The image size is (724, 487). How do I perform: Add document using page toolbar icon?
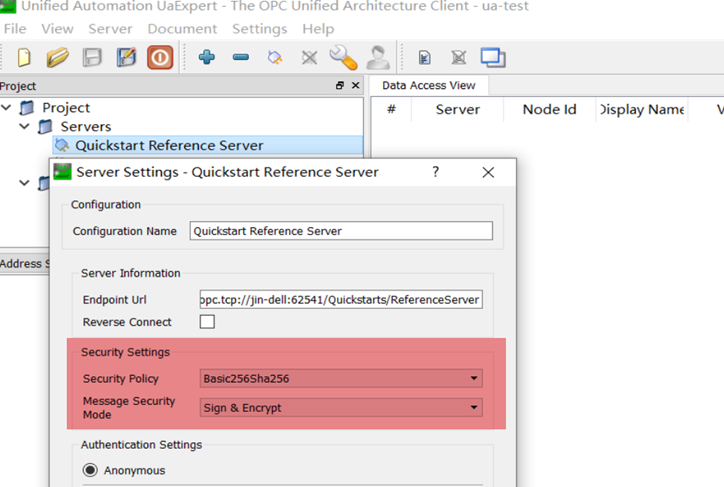point(424,58)
